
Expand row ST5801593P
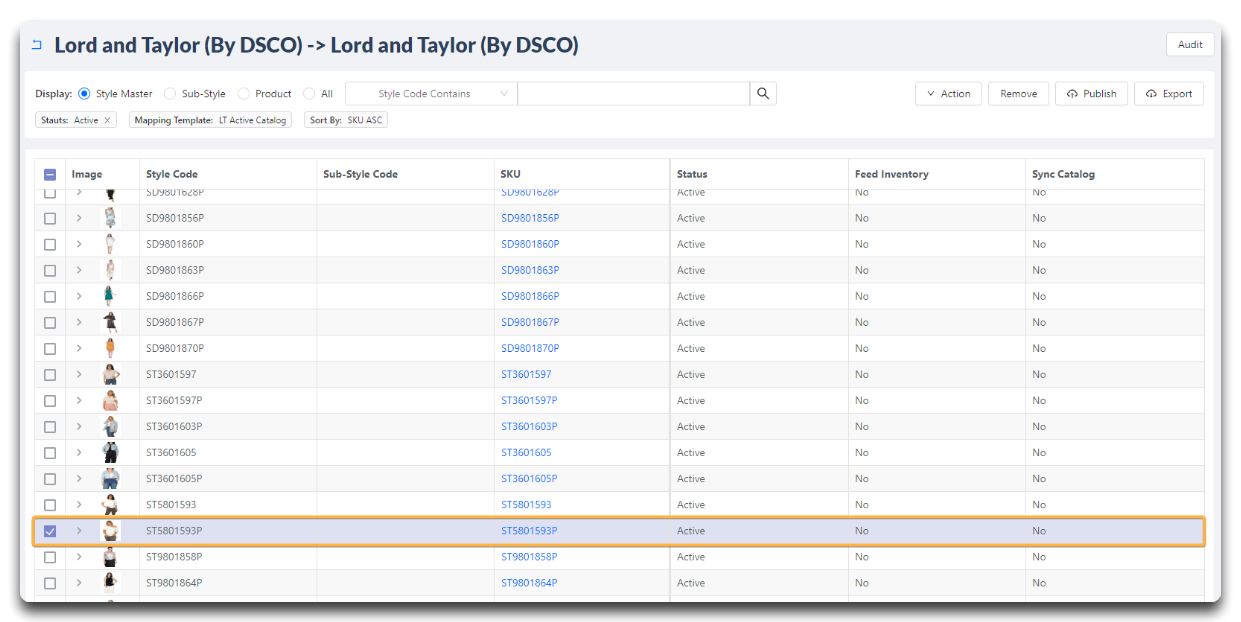tap(79, 531)
